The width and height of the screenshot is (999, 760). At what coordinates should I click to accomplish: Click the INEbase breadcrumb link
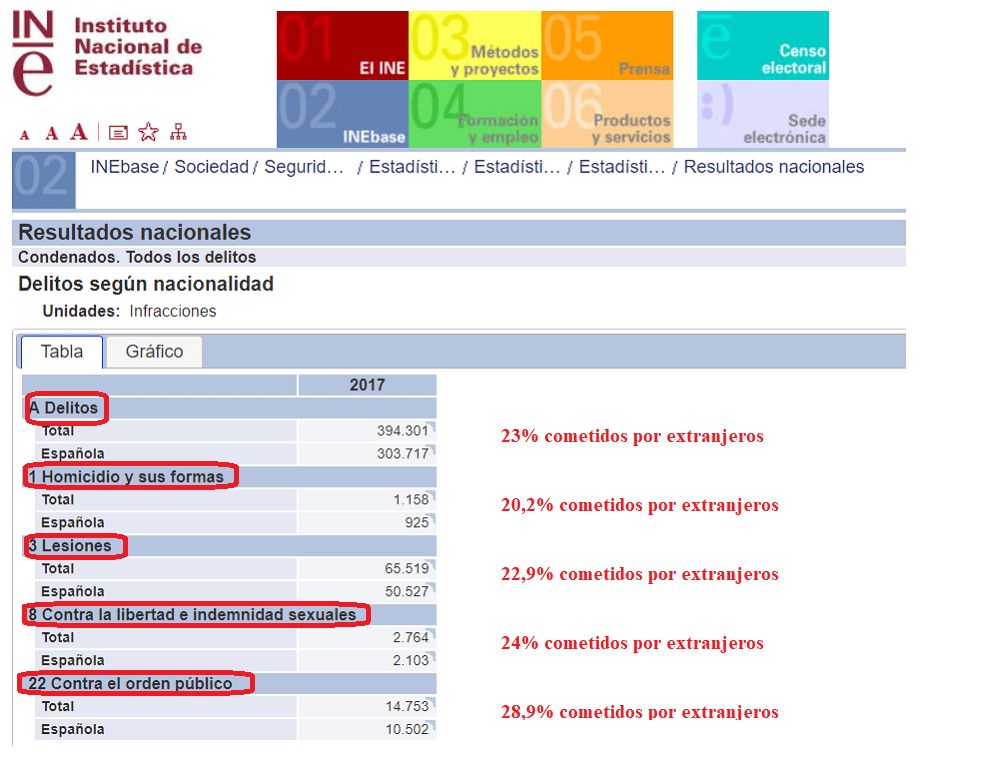point(124,167)
